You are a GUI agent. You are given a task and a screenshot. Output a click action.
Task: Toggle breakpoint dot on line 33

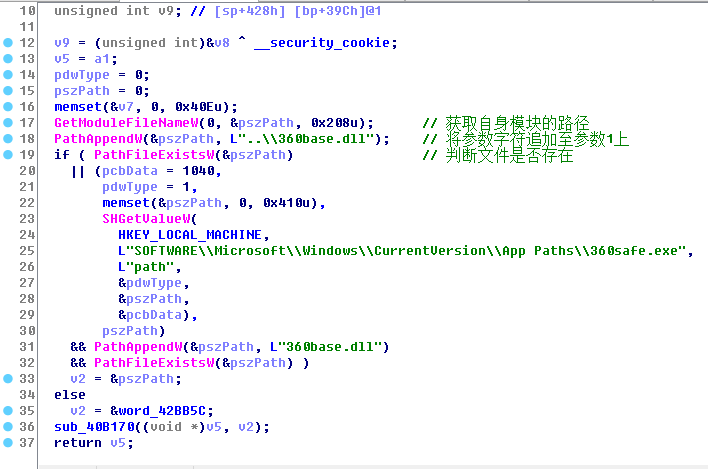(x=8, y=379)
